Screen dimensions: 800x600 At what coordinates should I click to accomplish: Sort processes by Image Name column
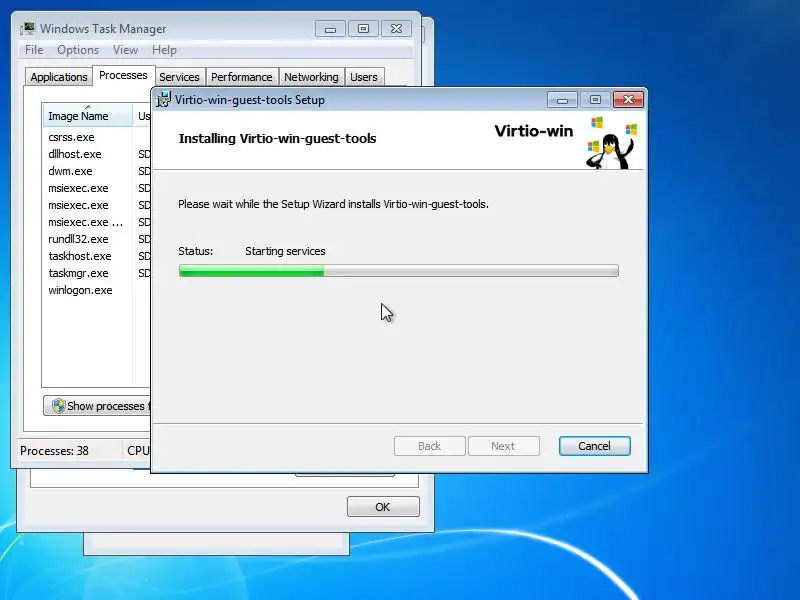tap(88, 116)
